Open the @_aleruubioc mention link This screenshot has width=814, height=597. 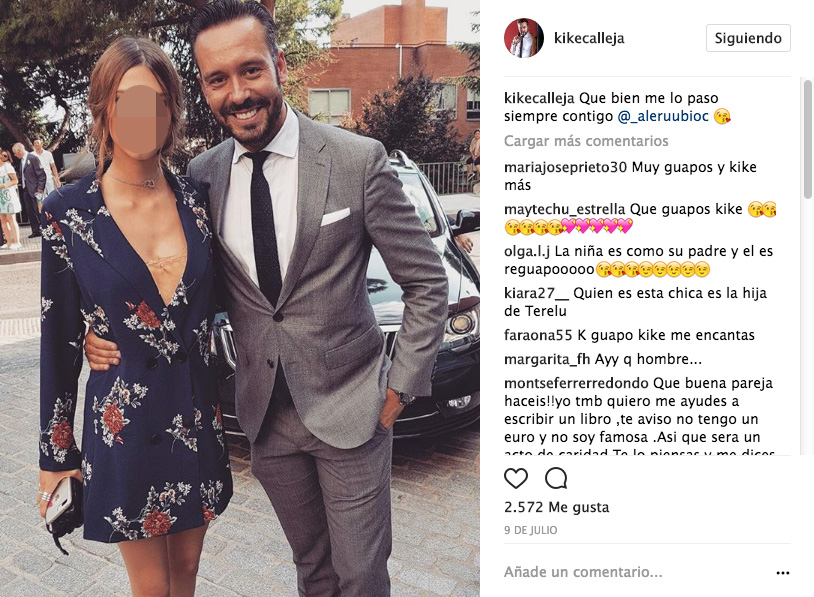pos(663,116)
